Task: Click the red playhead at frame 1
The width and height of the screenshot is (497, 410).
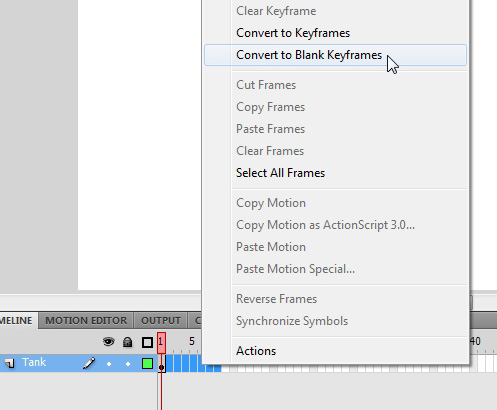Action: tap(161, 343)
